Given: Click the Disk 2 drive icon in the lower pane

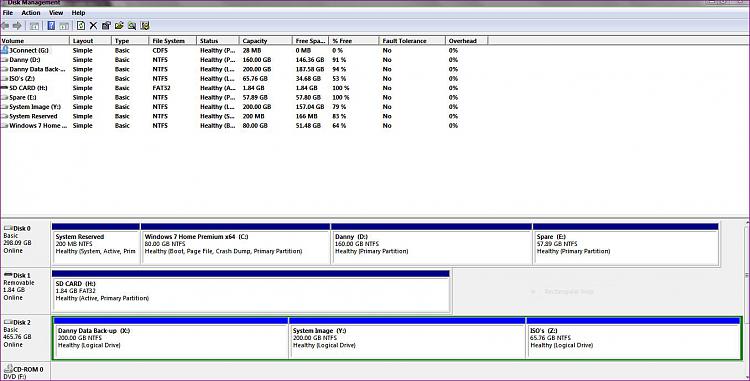Looking at the screenshot, I should pos(8,322).
